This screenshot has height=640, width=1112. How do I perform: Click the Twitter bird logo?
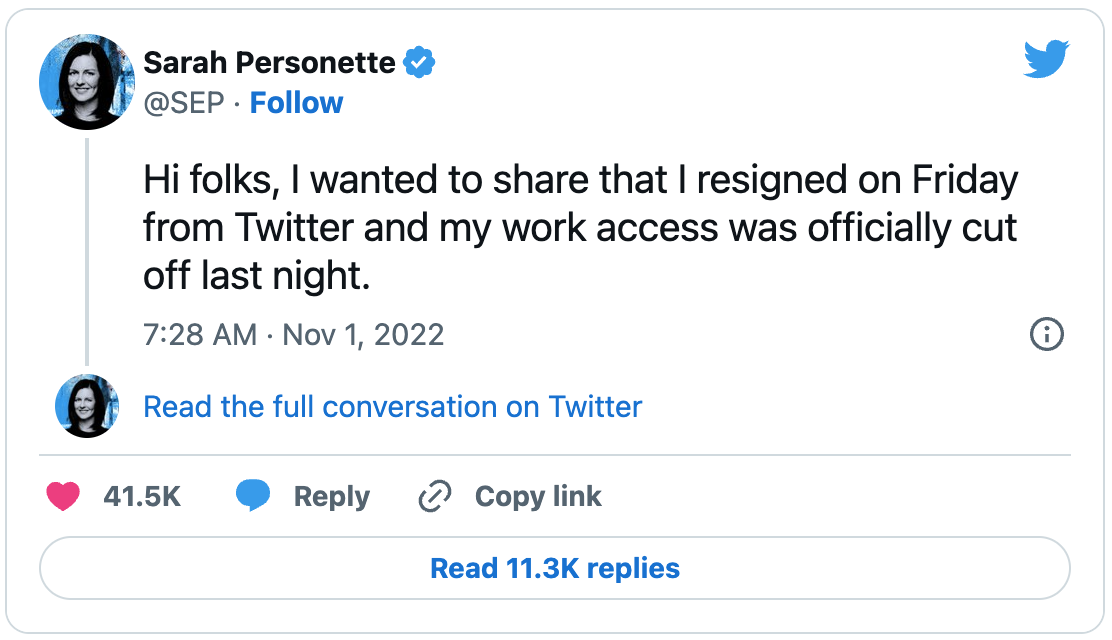point(1046,60)
